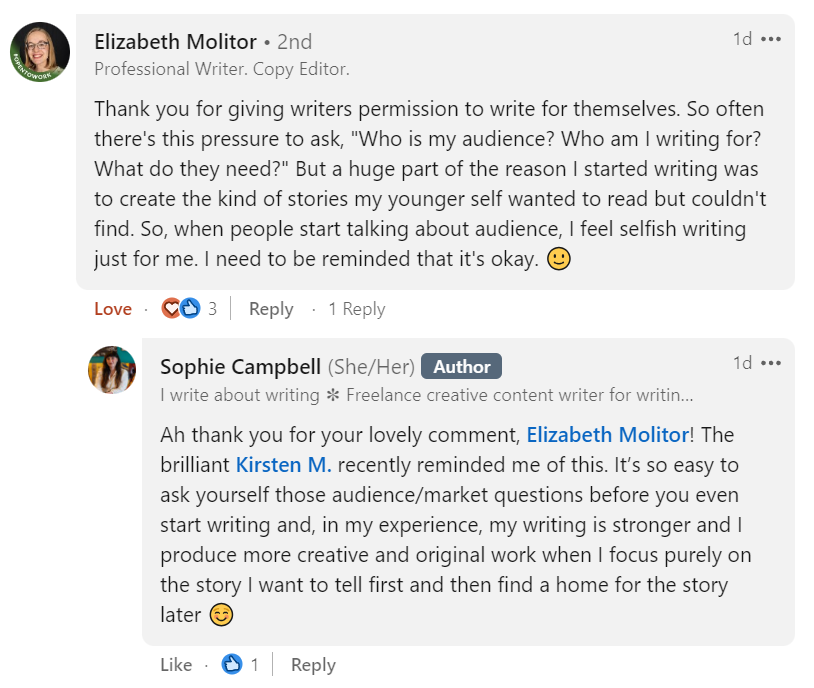Toggle Like on Sophie Campbell's reply
Screen dimensions: 814x688
click(x=175, y=664)
